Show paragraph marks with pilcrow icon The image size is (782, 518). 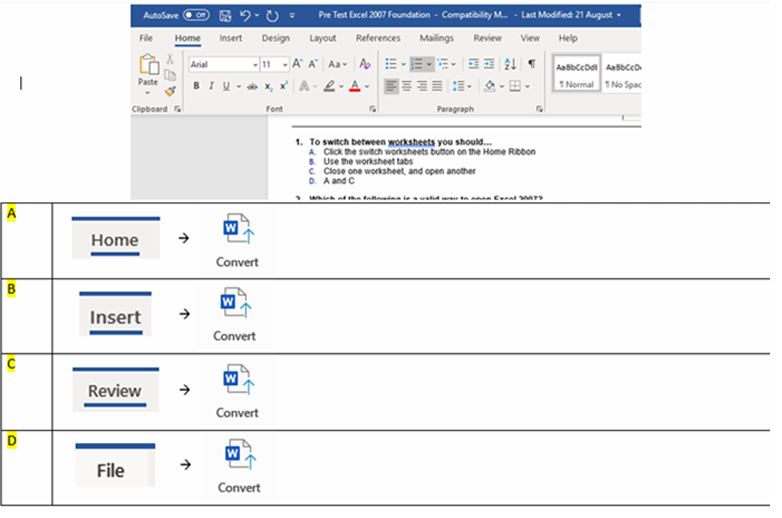pyautogui.click(x=531, y=64)
